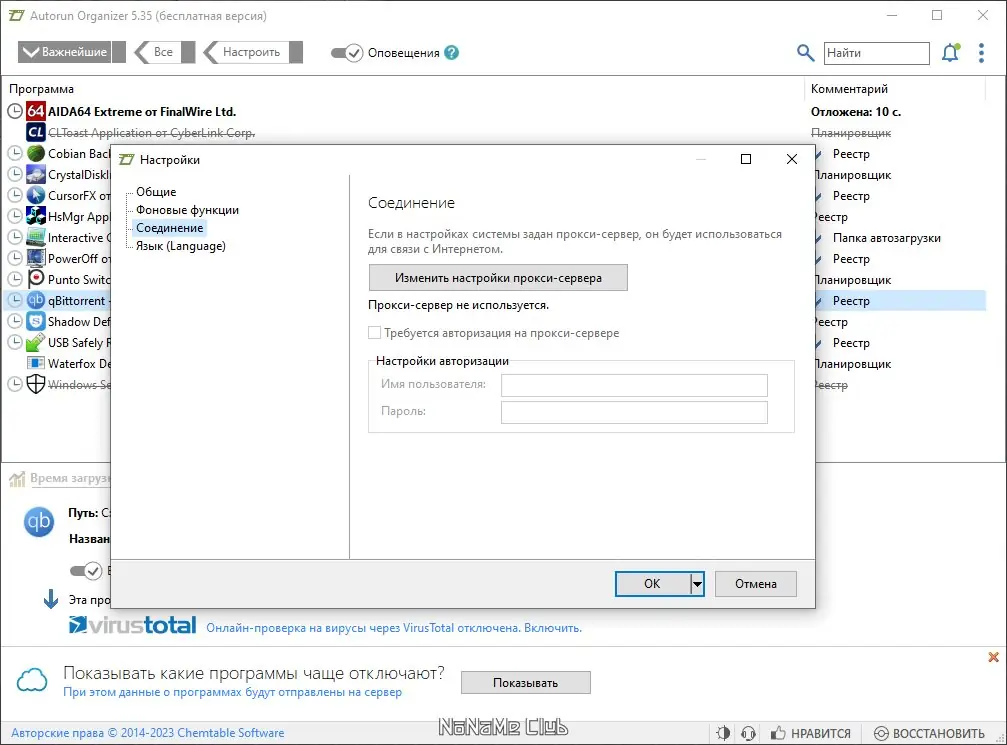Screen dimensions: 1007x745
Task: Click the delay clock icon beside Cobian Backup
Action: [15, 153]
